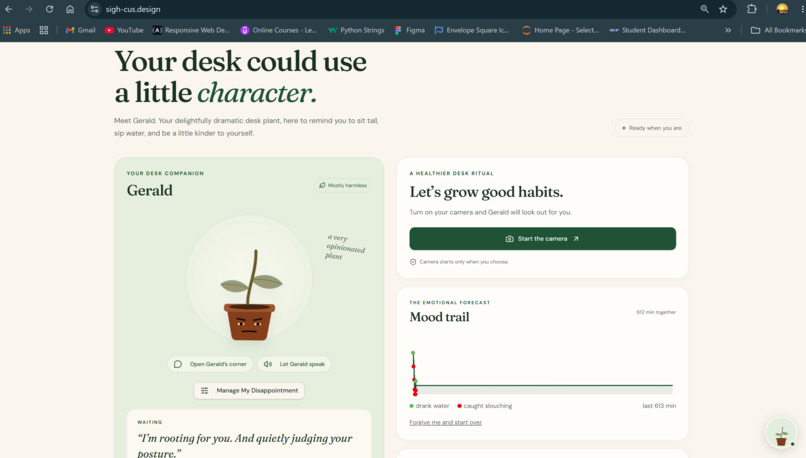
Task: Open Manage My Disappointment settings
Action: 249,391
